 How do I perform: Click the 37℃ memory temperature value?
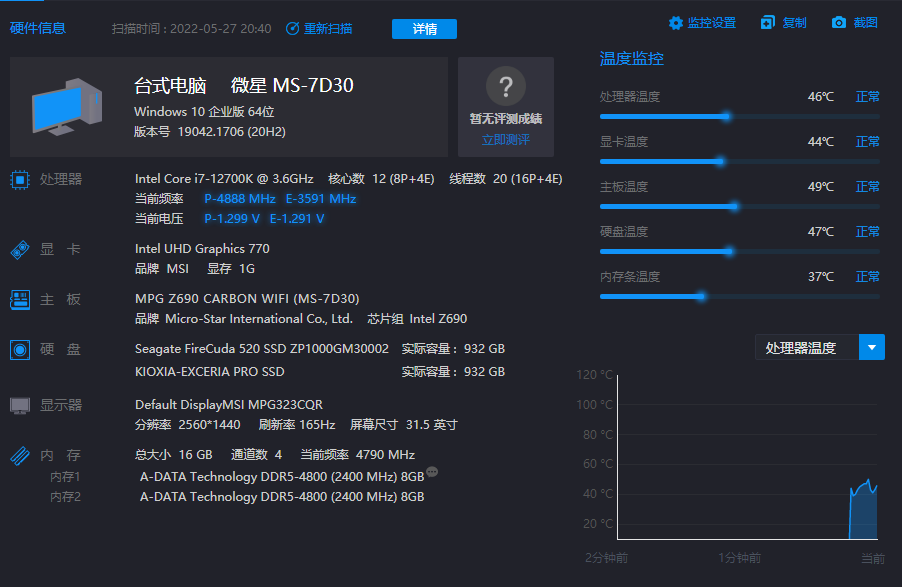pos(821,277)
